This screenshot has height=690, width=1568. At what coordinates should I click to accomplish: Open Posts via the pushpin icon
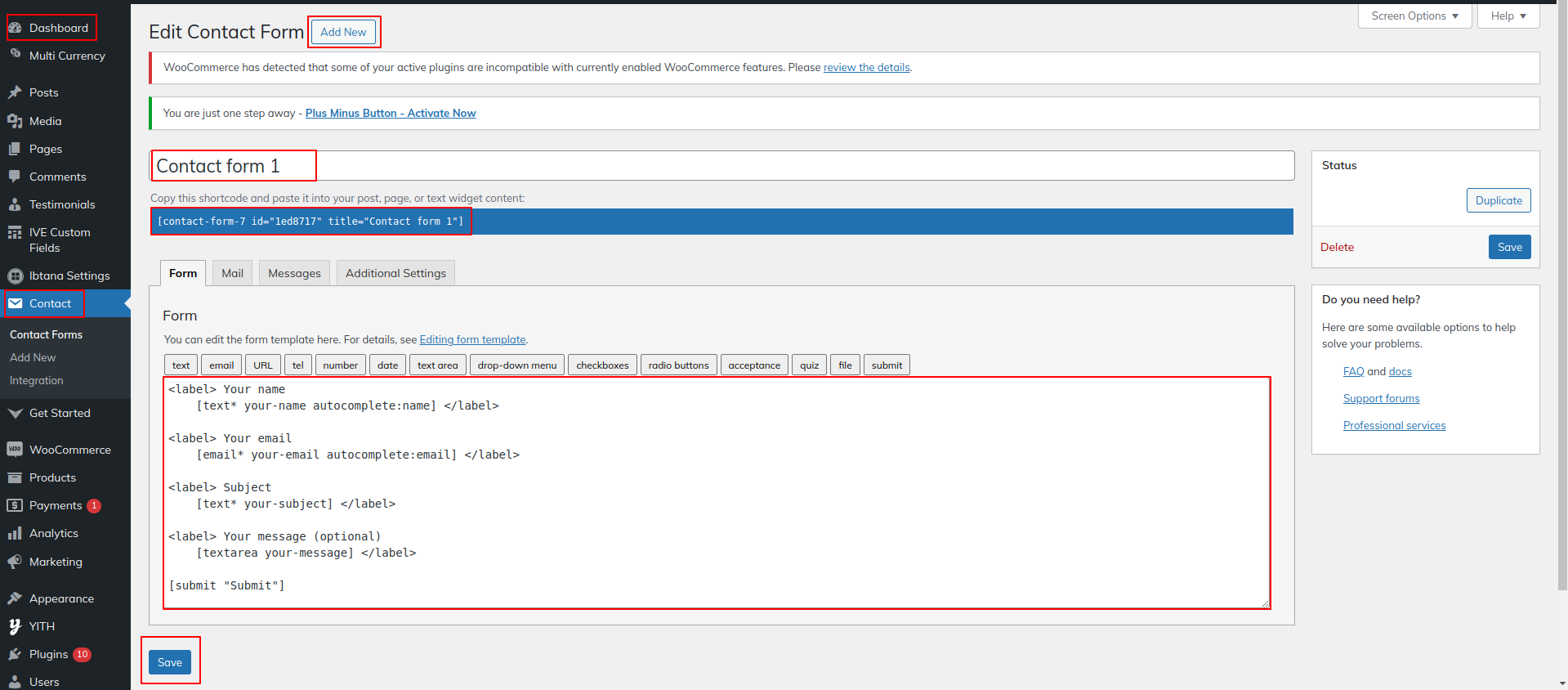pos(15,92)
